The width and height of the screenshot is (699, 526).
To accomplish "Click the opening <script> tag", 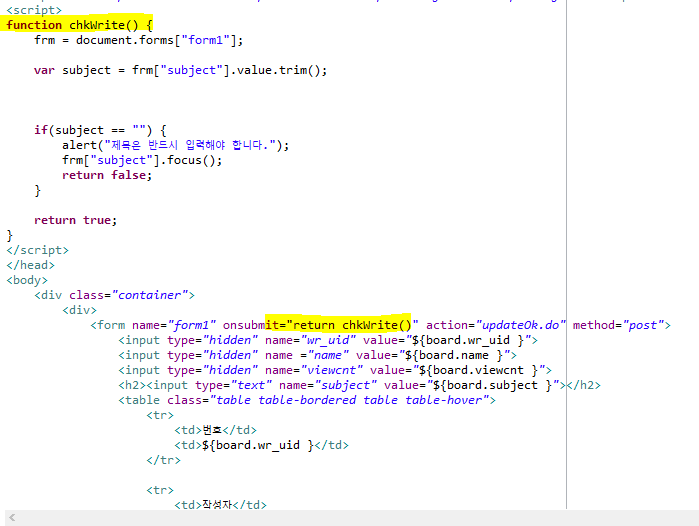I will [x=34, y=10].
